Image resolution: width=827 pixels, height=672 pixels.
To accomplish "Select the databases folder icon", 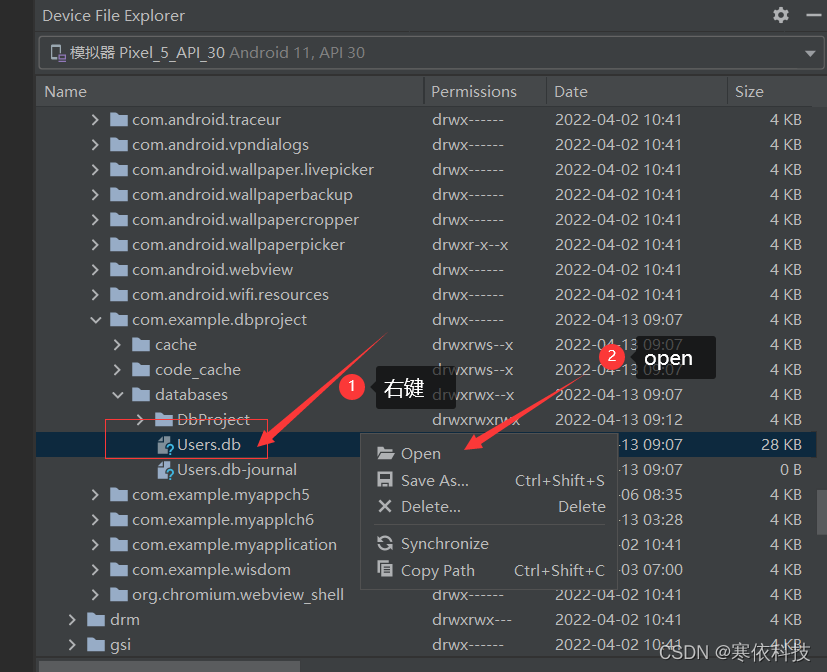I will click(141, 395).
